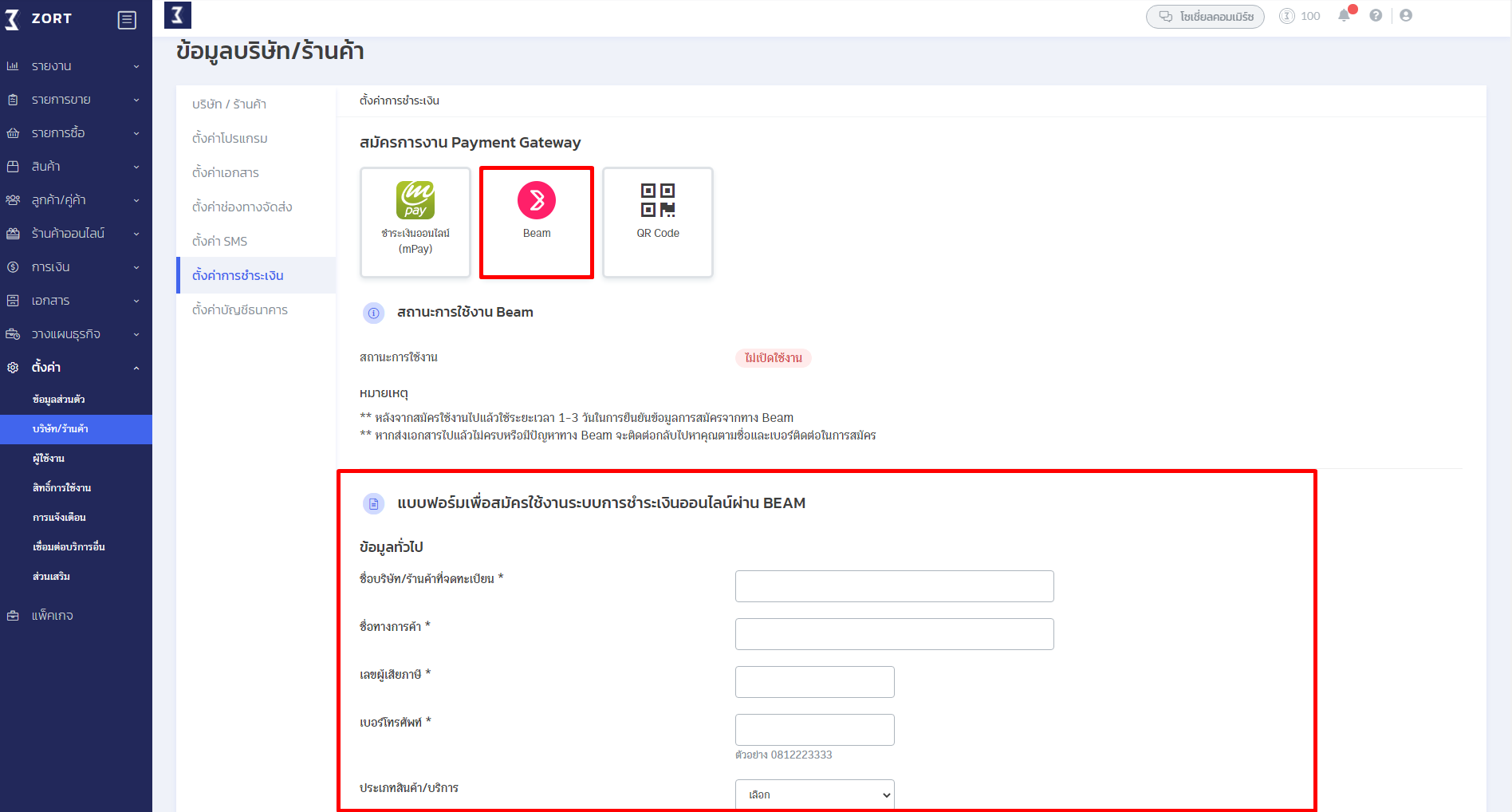Click the help question mark icon
This screenshot has width=1512, height=812.
(x=1375, y=15)
